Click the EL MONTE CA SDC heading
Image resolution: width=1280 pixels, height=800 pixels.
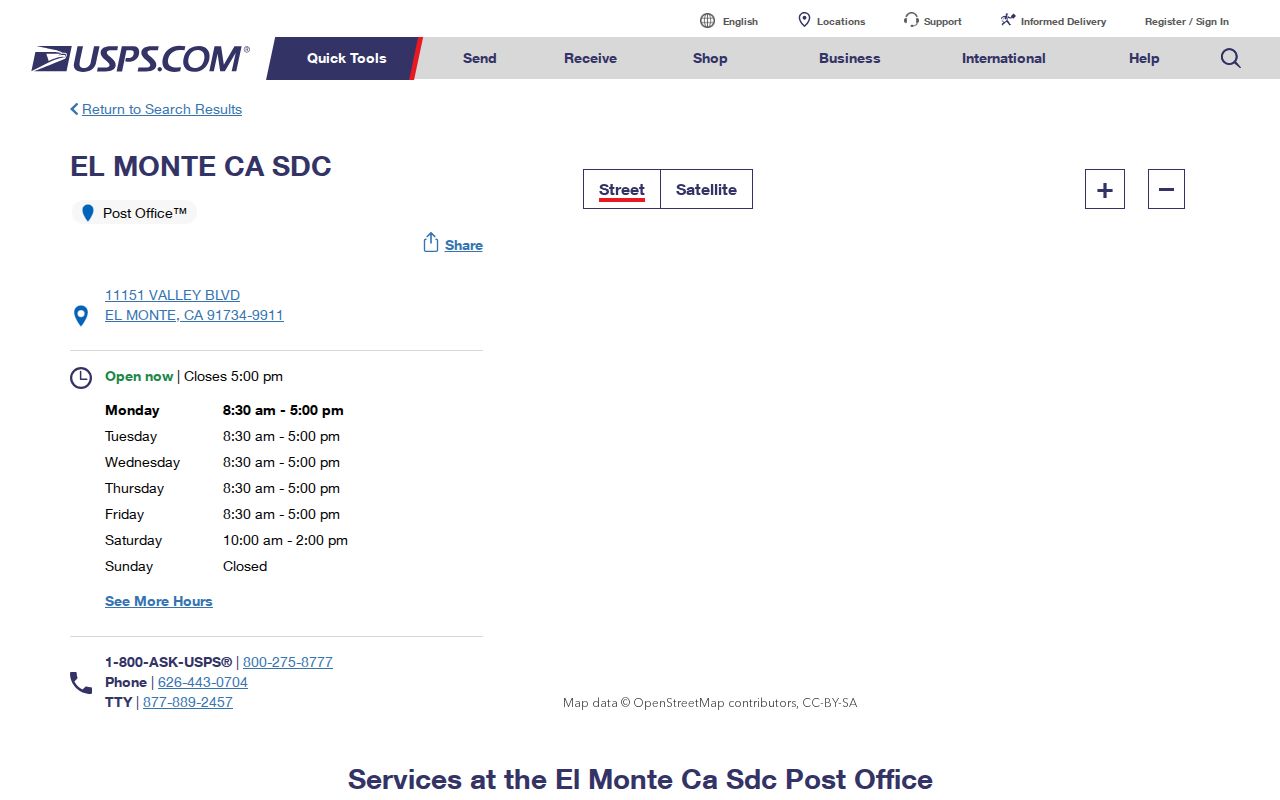(201, 166)
